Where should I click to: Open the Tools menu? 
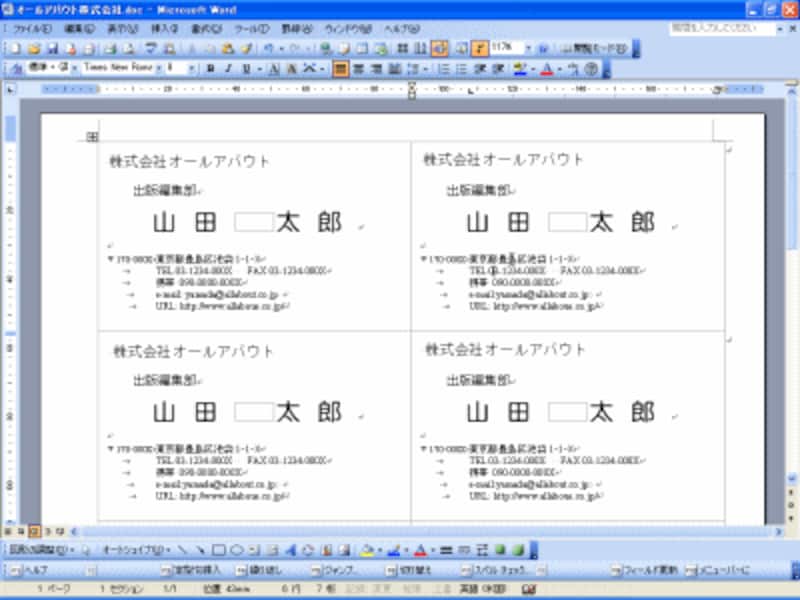coord(252,29)
